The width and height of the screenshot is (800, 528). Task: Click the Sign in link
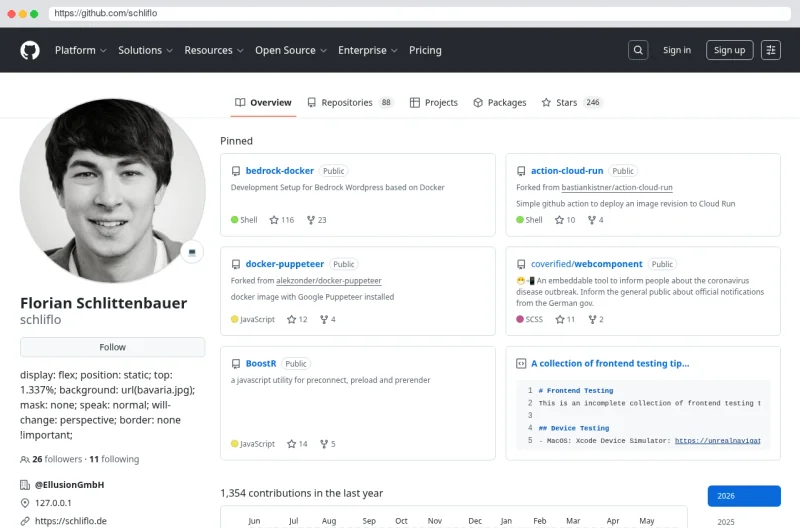[x=677, y=50]
